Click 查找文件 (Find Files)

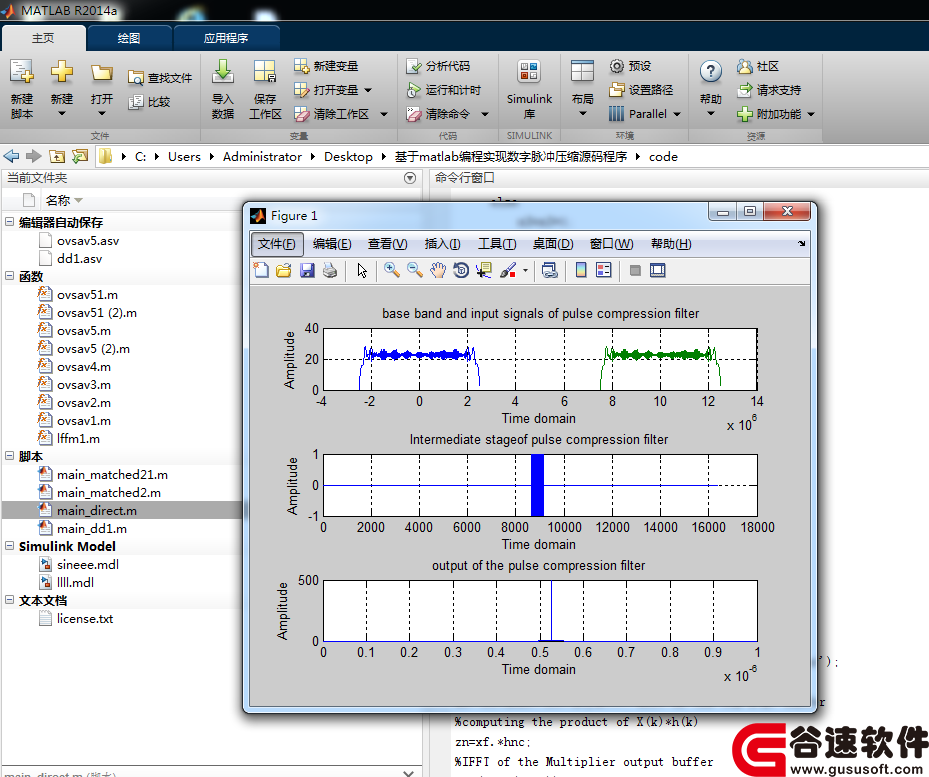[160, 78]
